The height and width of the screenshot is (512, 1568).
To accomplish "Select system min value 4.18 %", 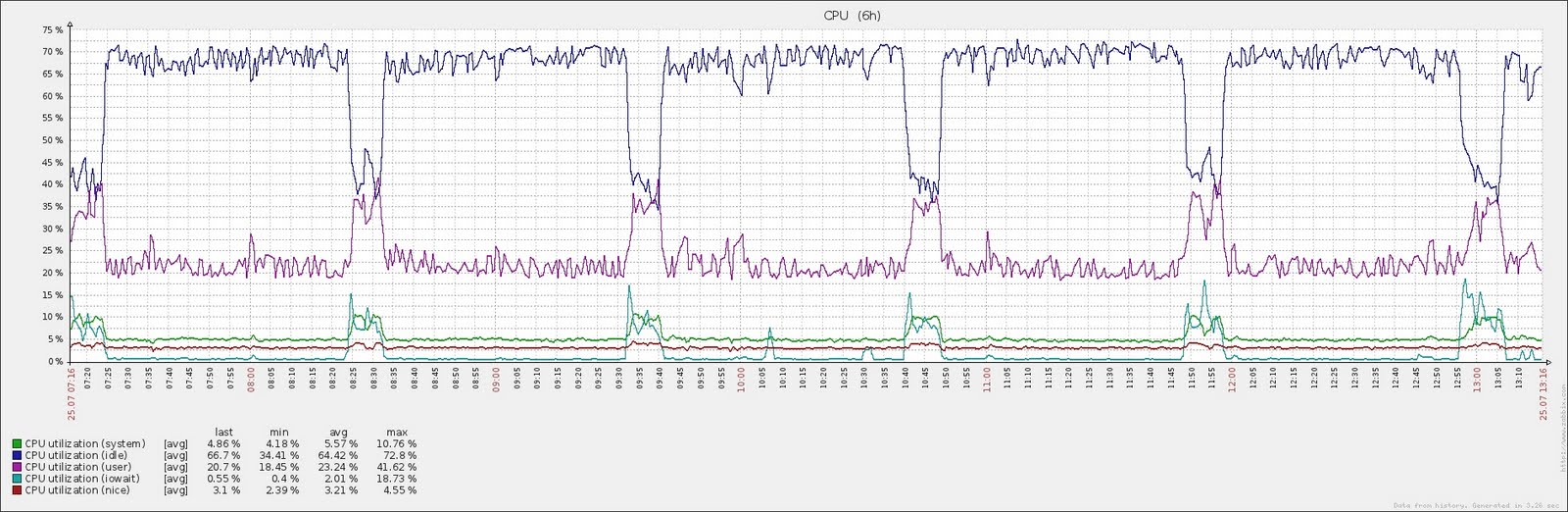I will click(x=282, y=444).
